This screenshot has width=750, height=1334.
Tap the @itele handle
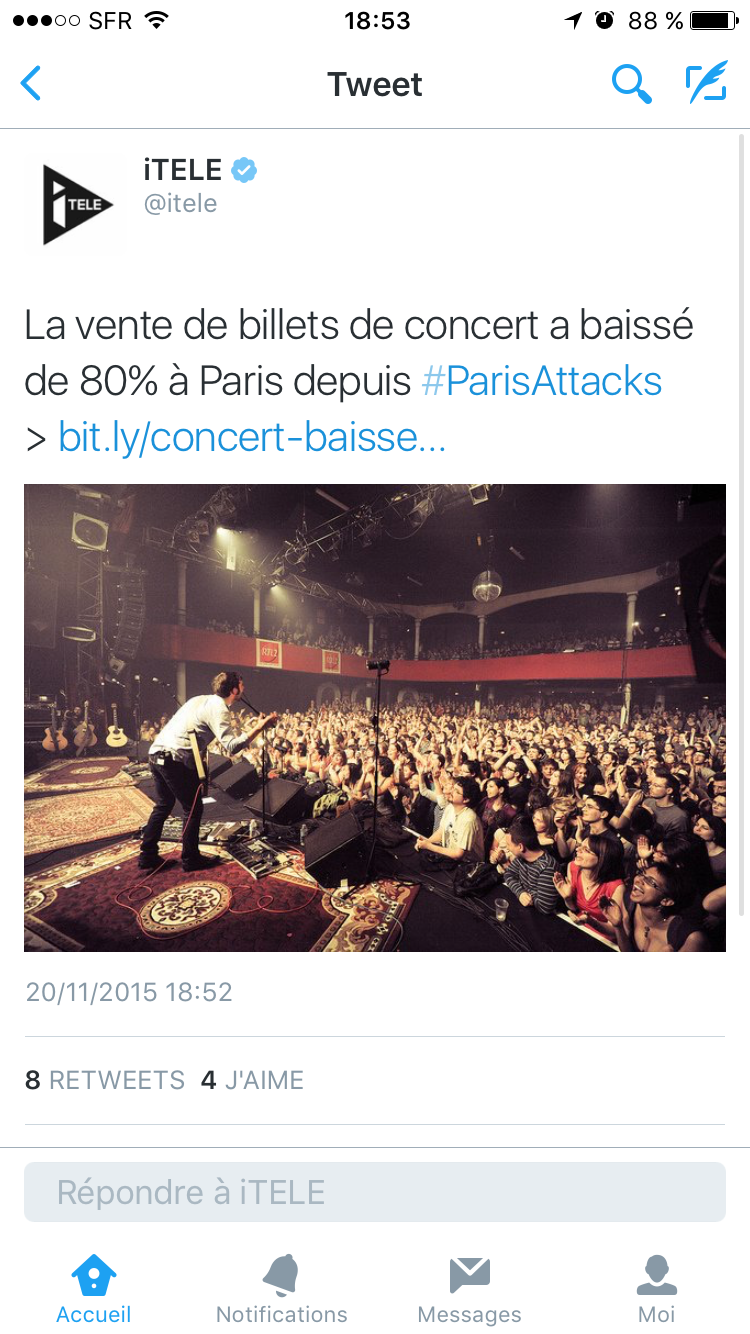[180, 204]
